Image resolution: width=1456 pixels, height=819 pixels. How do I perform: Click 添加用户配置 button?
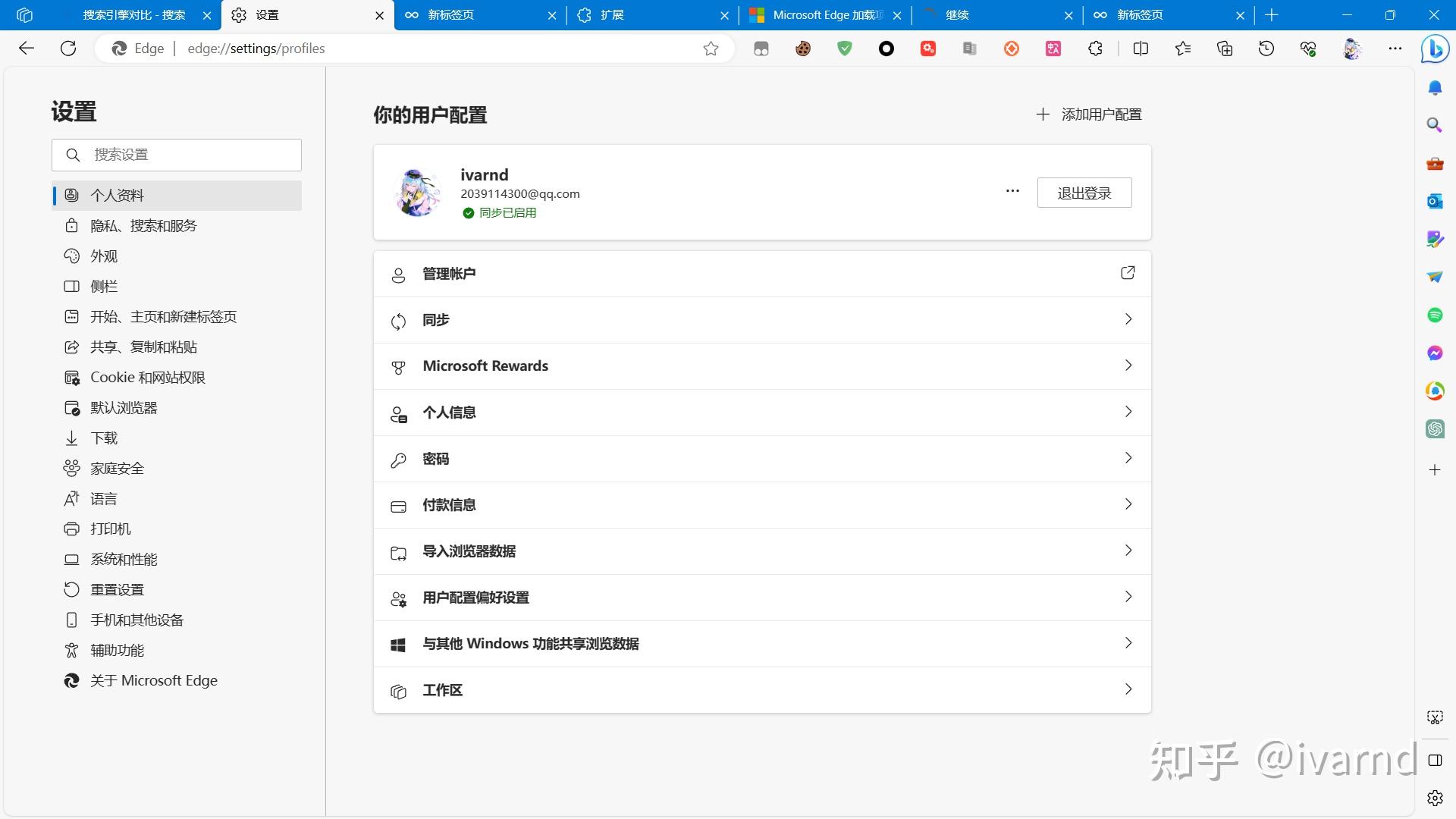(x=1089, y=115)
